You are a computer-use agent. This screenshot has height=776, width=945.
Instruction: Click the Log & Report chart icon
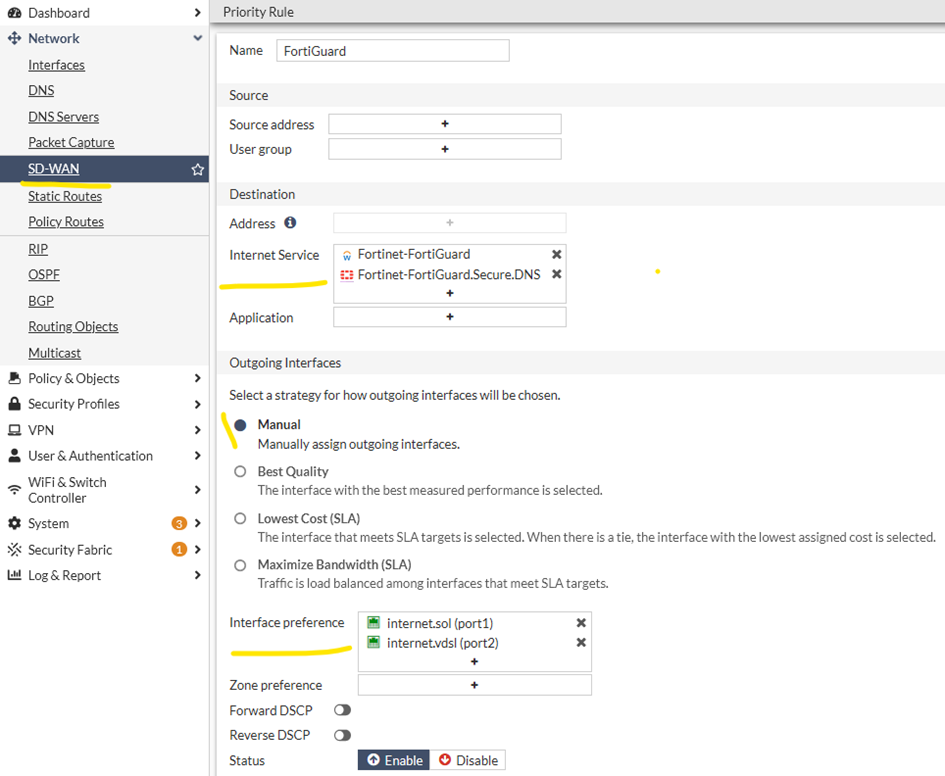[14, 575]
